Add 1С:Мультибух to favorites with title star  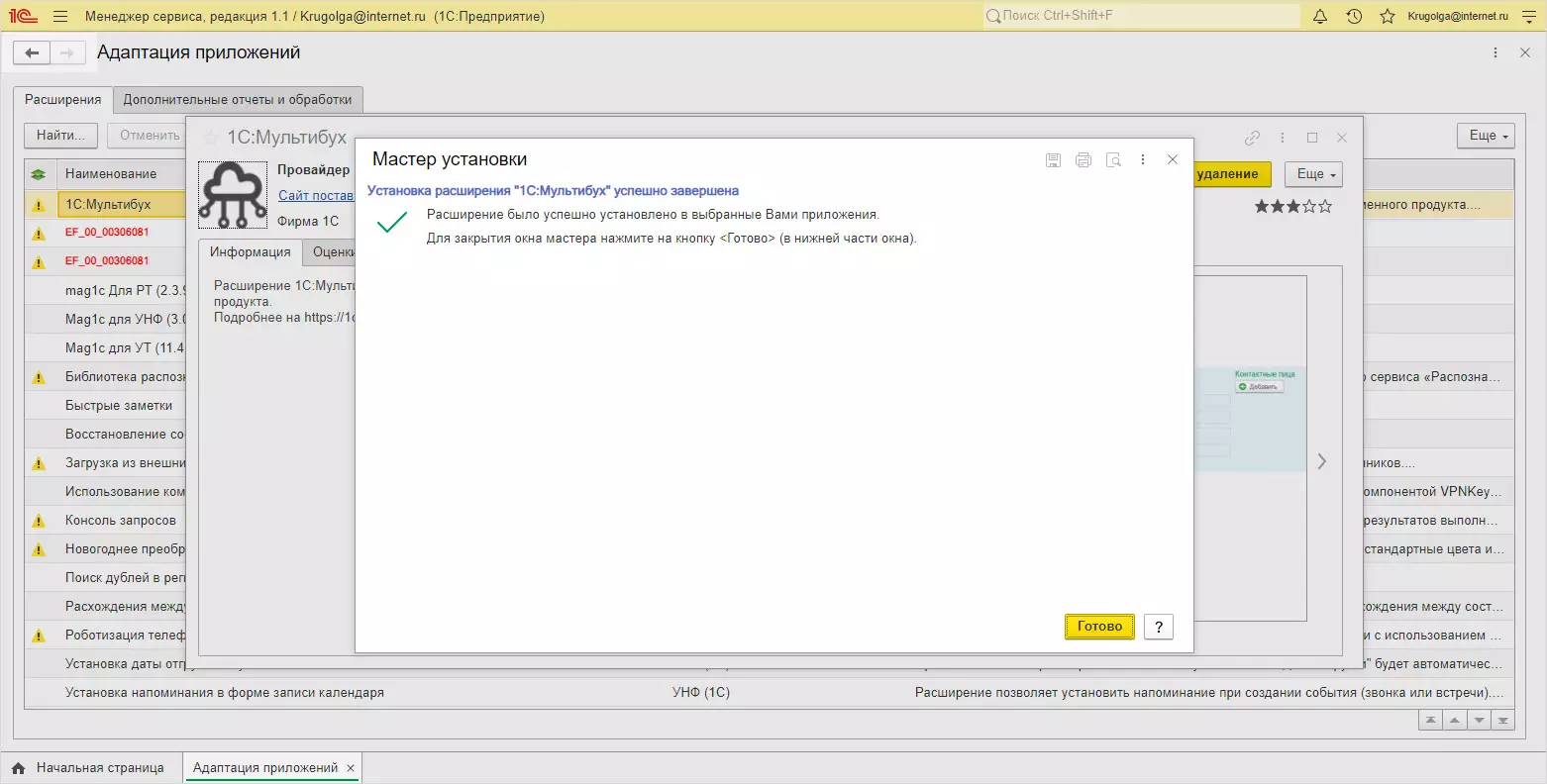(210, 138)
